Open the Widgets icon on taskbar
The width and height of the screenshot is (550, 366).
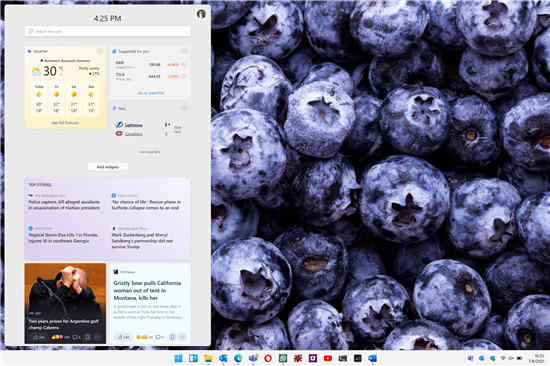click(193, 358)
